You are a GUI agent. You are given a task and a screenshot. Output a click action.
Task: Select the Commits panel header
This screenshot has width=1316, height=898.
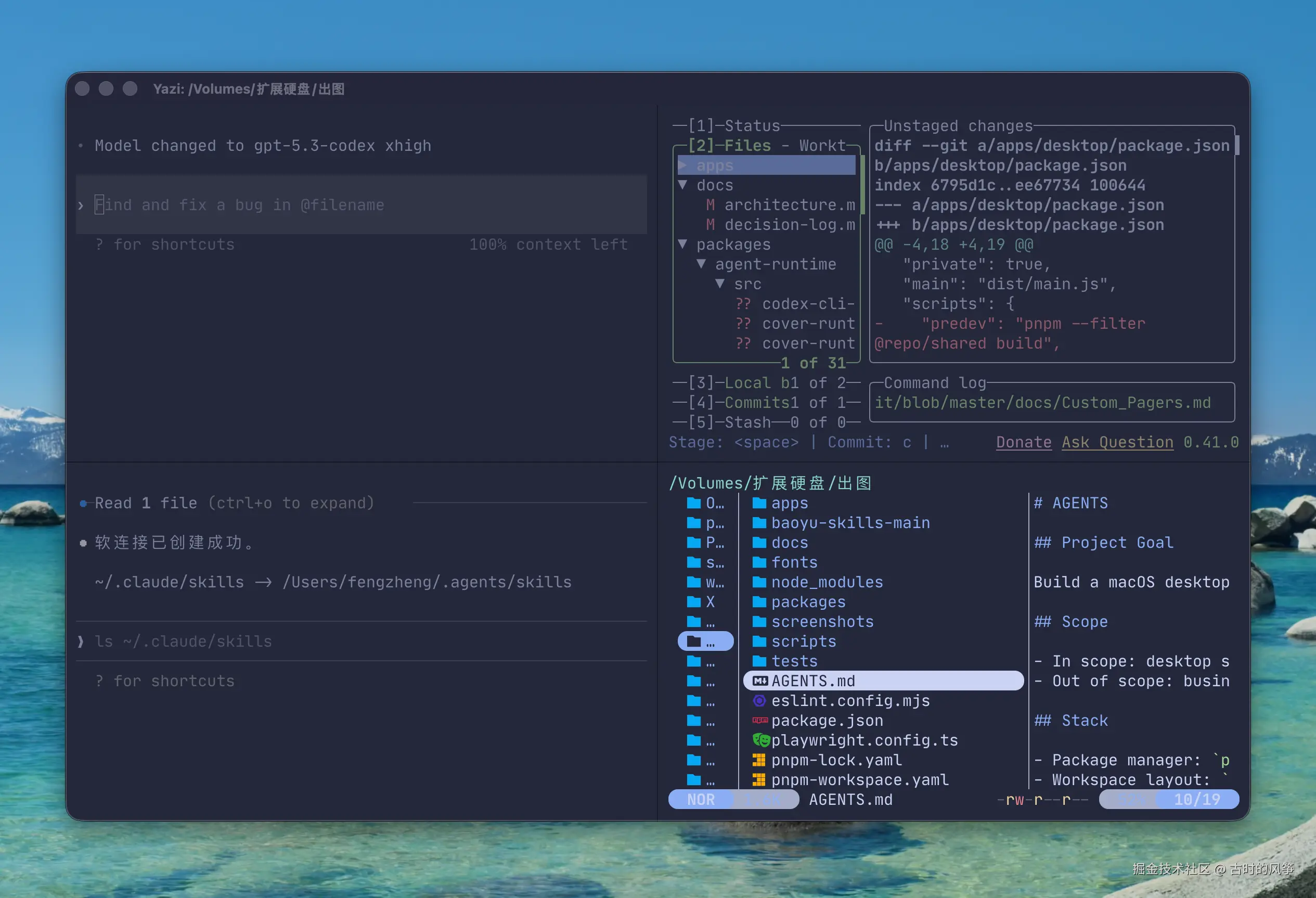756,403
